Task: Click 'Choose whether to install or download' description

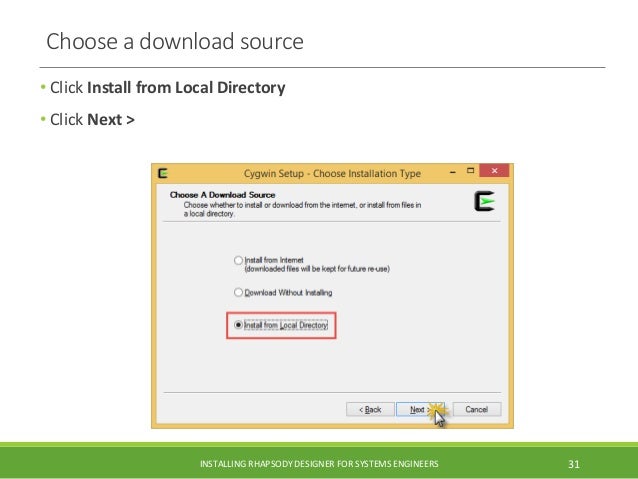Action: click(x=302, y=209)
